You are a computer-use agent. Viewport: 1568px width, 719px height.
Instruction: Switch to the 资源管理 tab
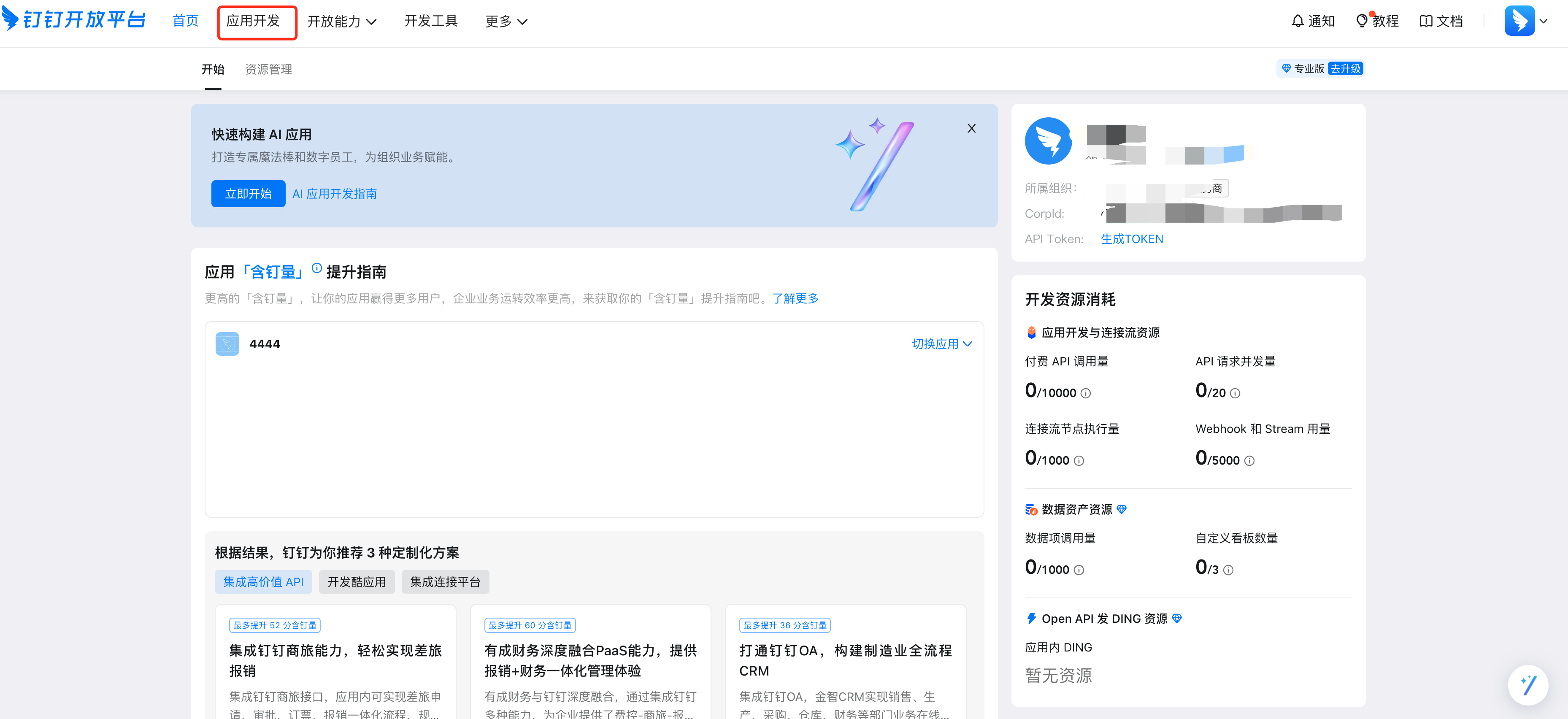[268, 69]
